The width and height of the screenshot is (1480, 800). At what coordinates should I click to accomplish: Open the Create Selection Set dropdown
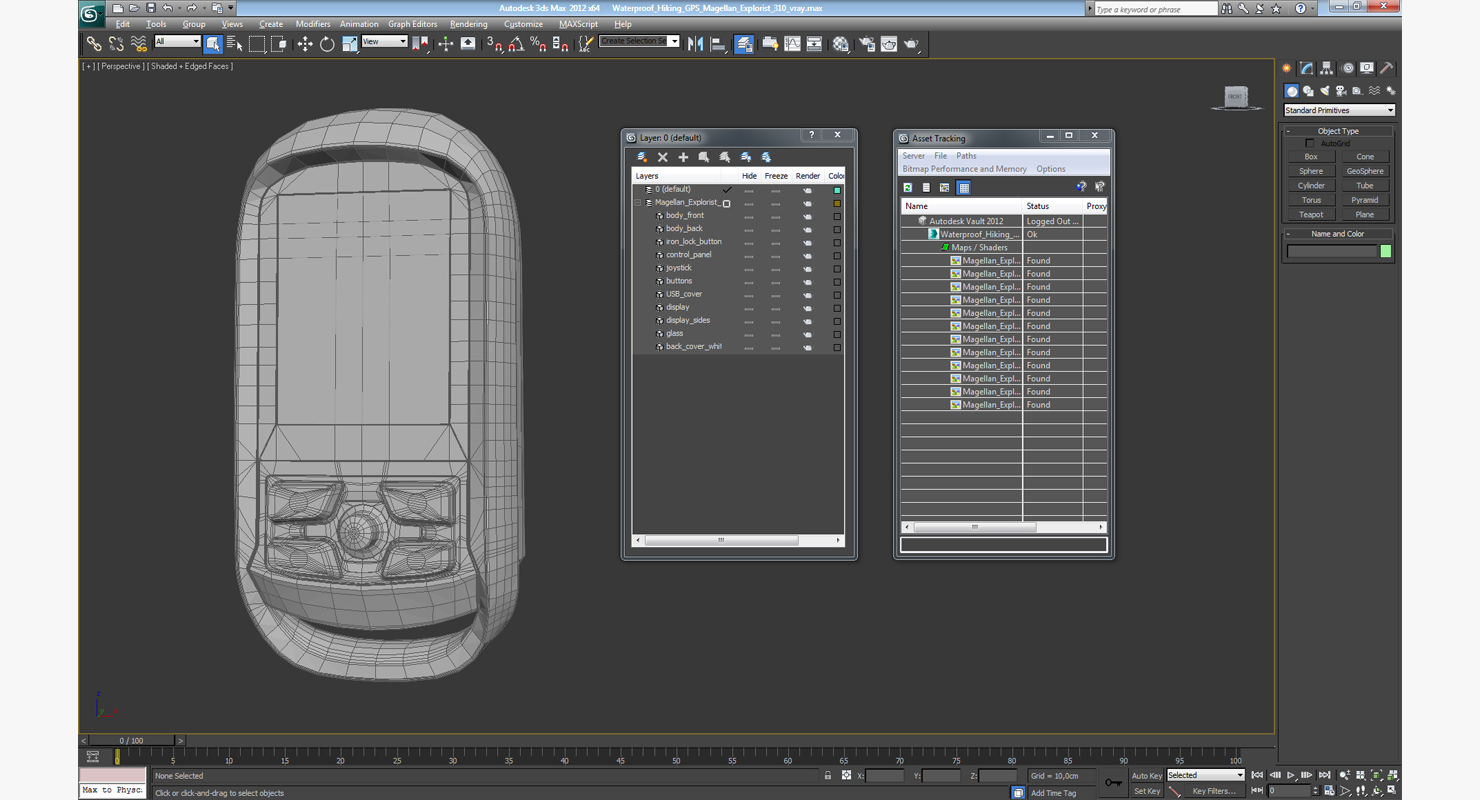coord(639,41)
